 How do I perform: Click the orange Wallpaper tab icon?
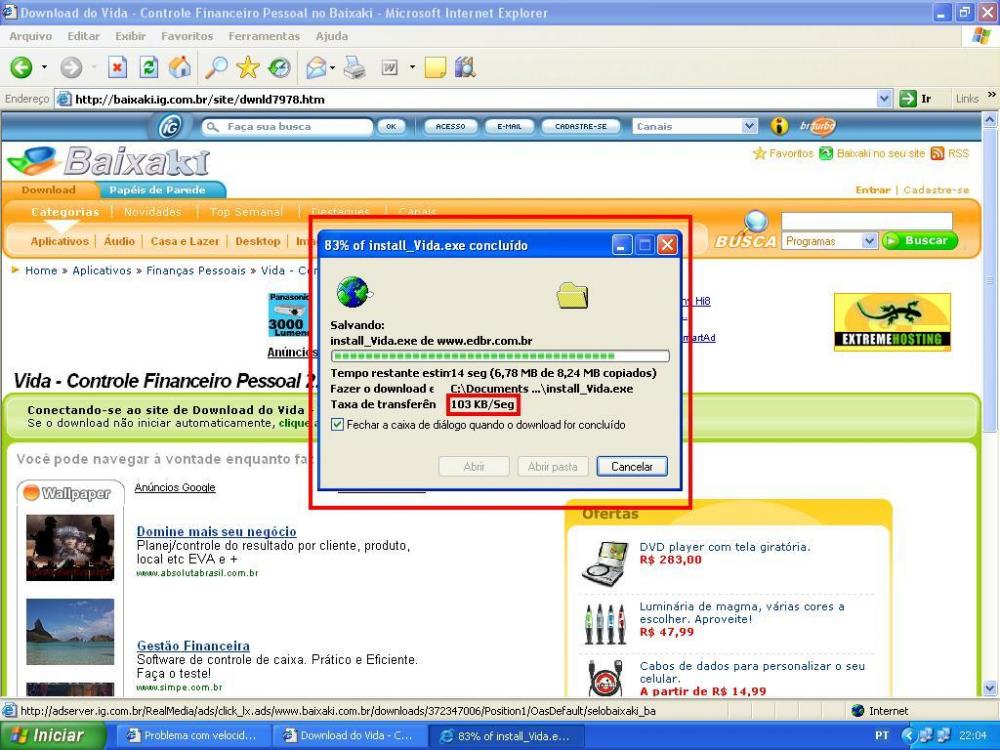click(x=31, y=492)
